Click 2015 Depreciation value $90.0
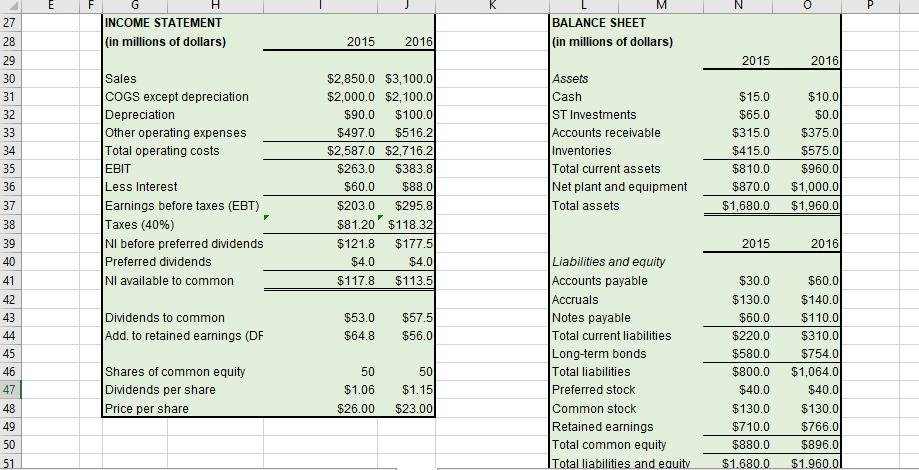This screenshot has width=919, height=470. (356, 114)
